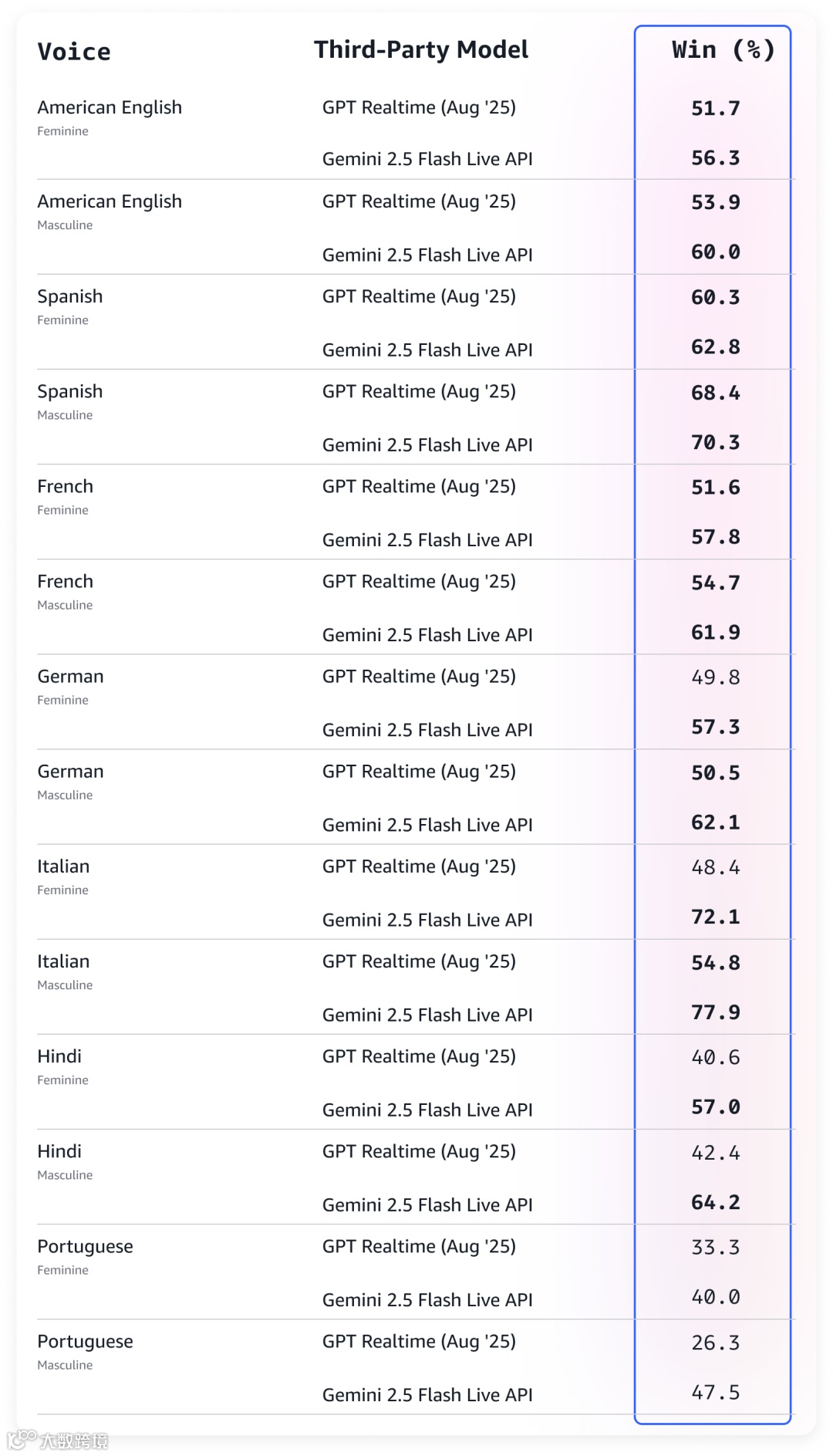This screenshot has height=1456, width=833.
Task: Select the German Masculine voice label
Action: tap(70, 772)
